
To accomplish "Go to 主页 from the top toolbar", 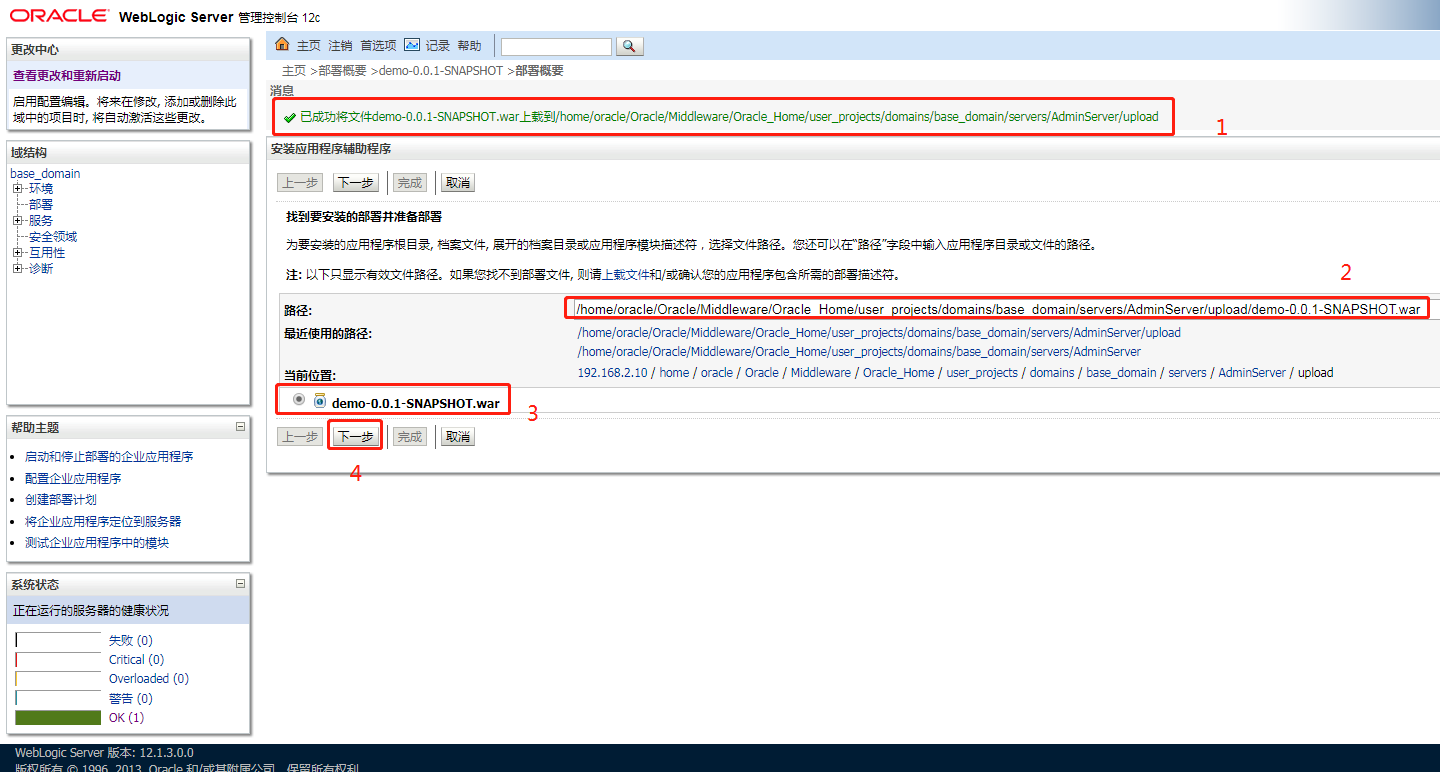I will point(309,46).
